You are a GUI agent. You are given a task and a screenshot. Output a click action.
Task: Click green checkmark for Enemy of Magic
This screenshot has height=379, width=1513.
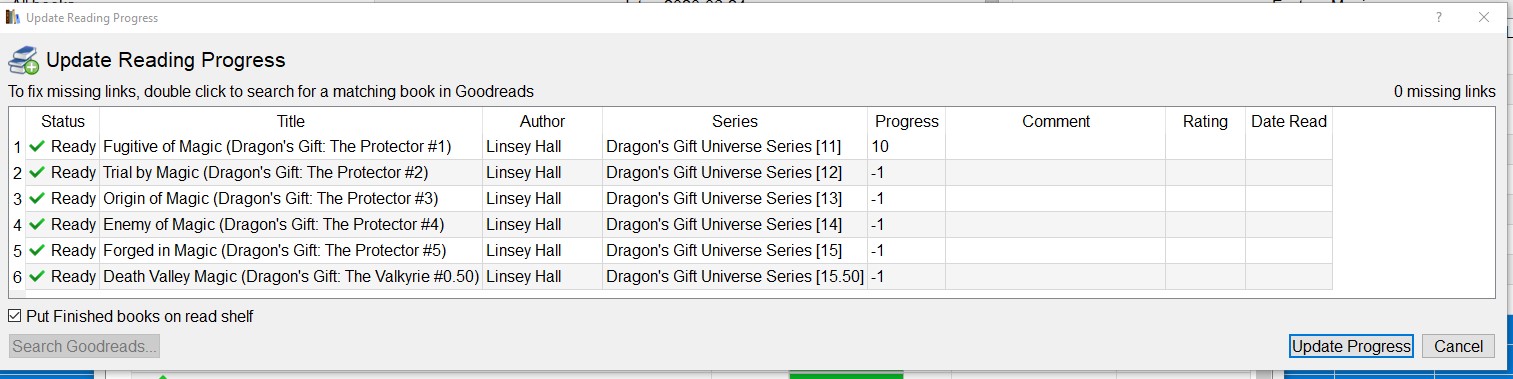click(38, 225)
